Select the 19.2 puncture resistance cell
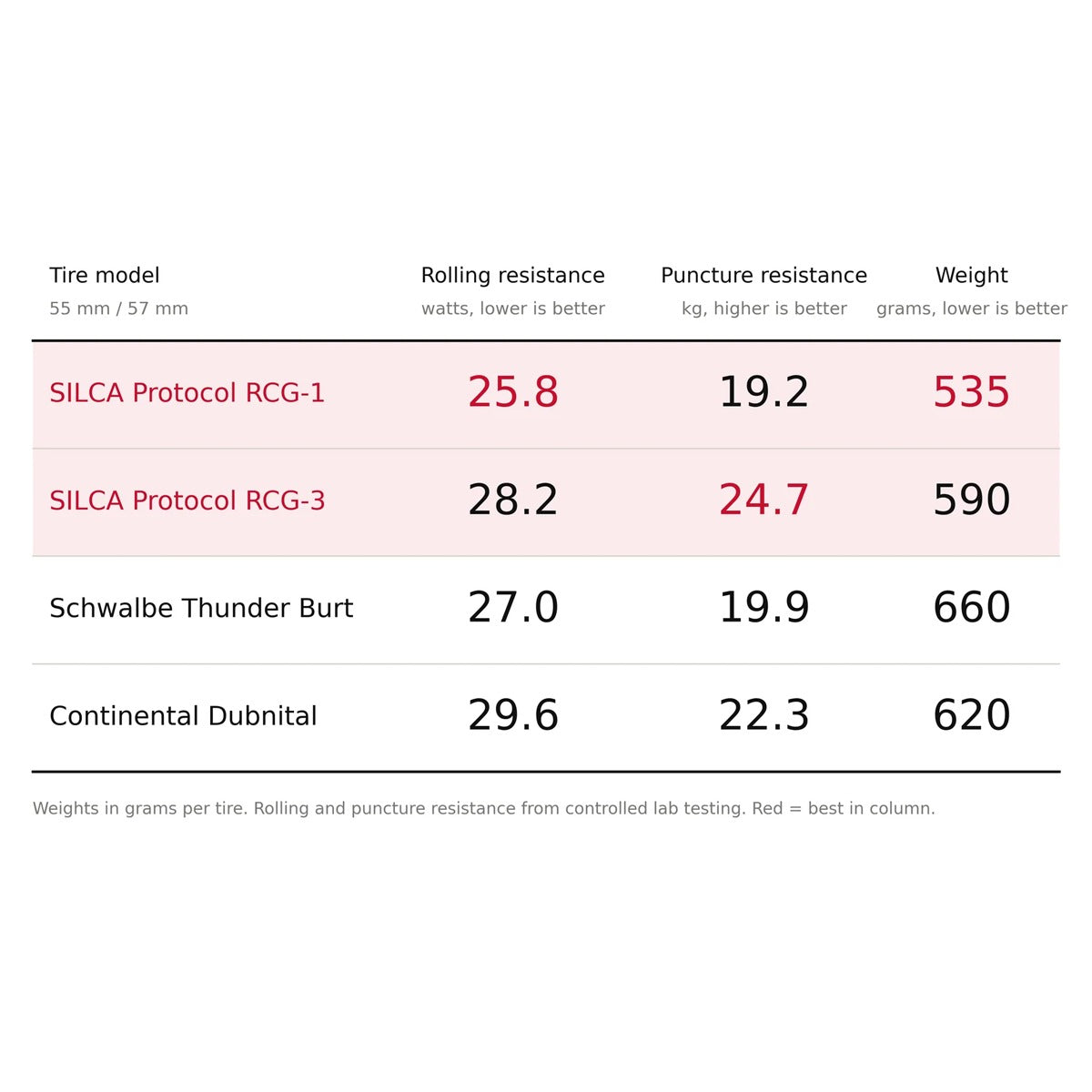Viewport: 1092px width, 1092px height. tap(763, 392)
